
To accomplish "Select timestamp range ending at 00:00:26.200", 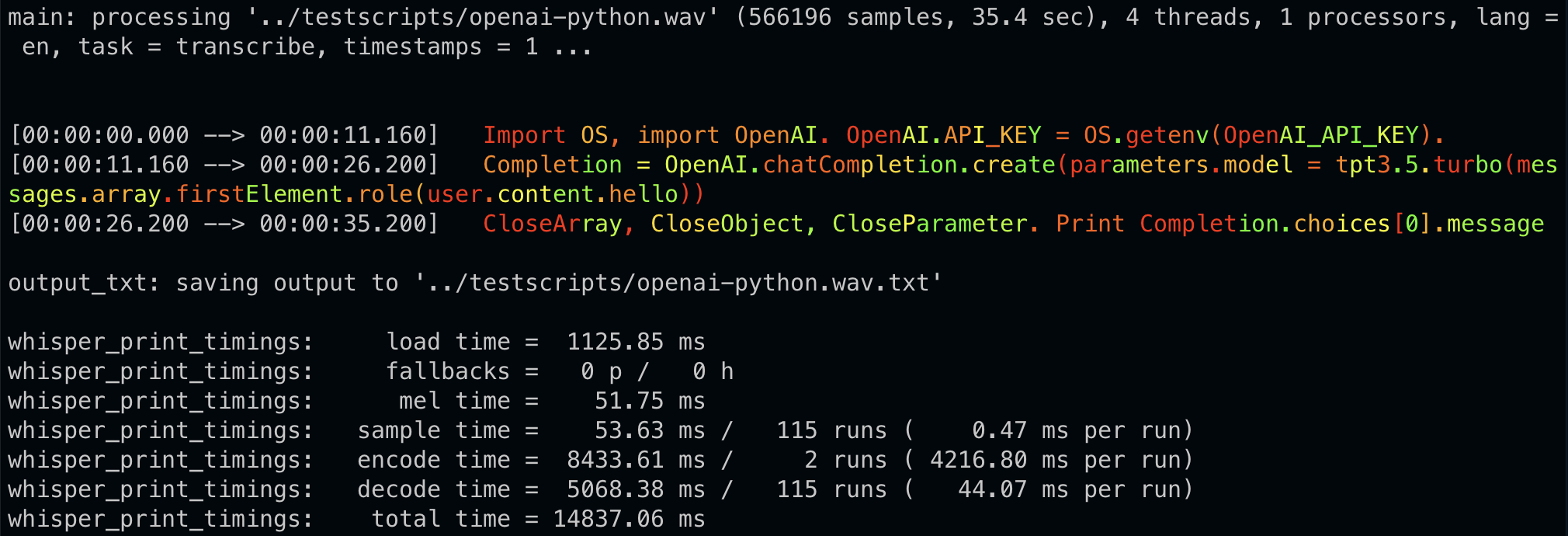I will click(224, 165).
